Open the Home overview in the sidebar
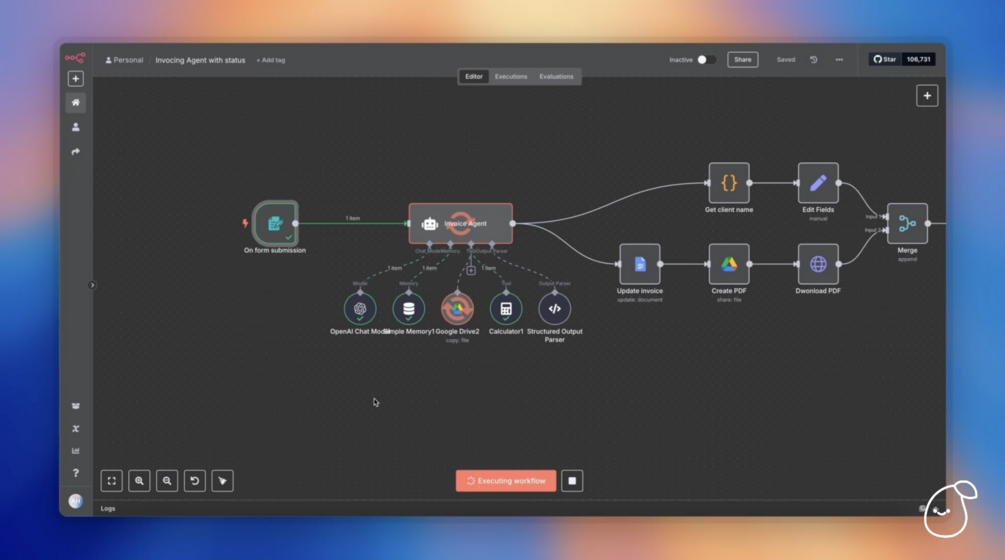Screen dimensions: 1005x560 coord(76,103)
